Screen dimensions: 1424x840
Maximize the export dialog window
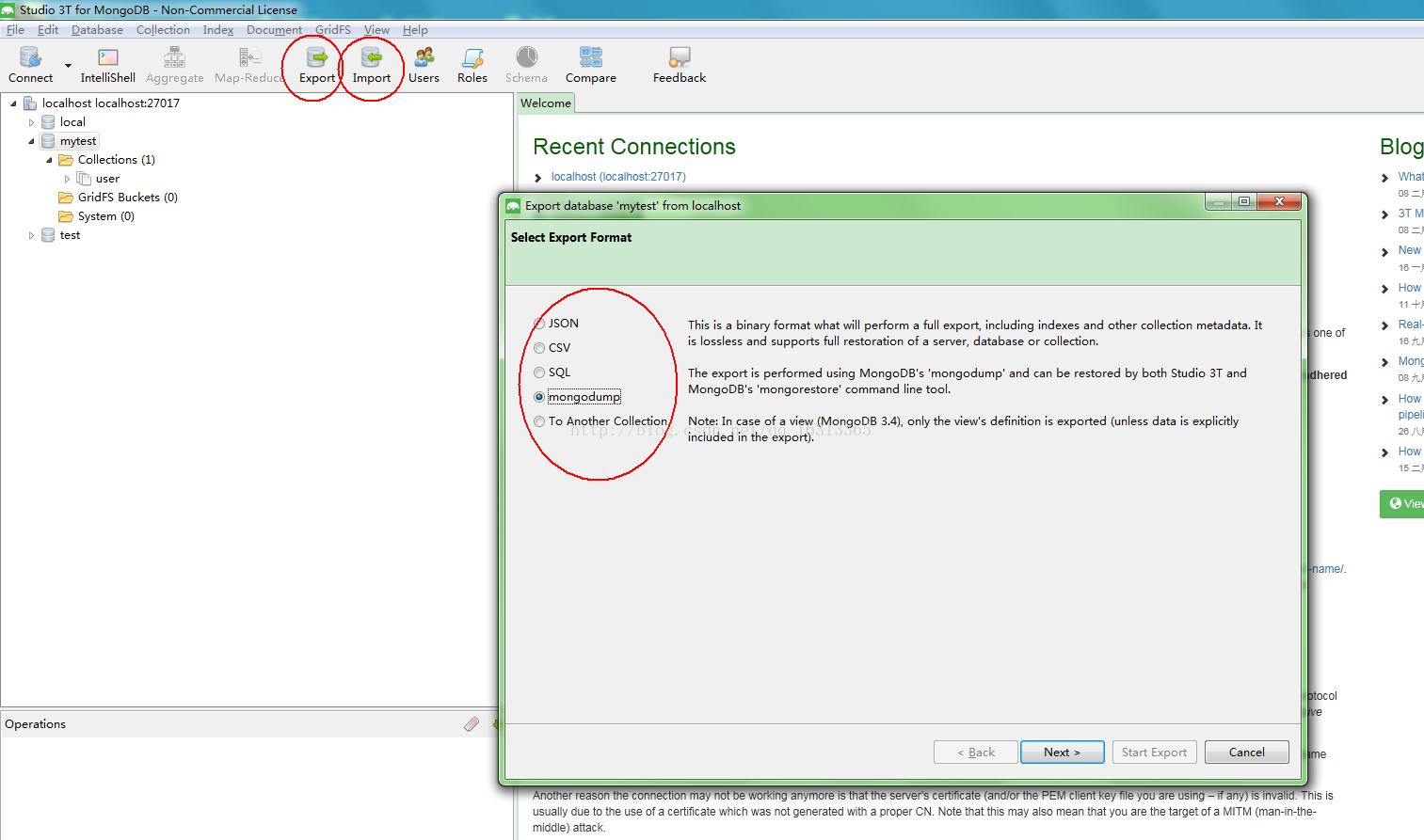click(1244, 201)
